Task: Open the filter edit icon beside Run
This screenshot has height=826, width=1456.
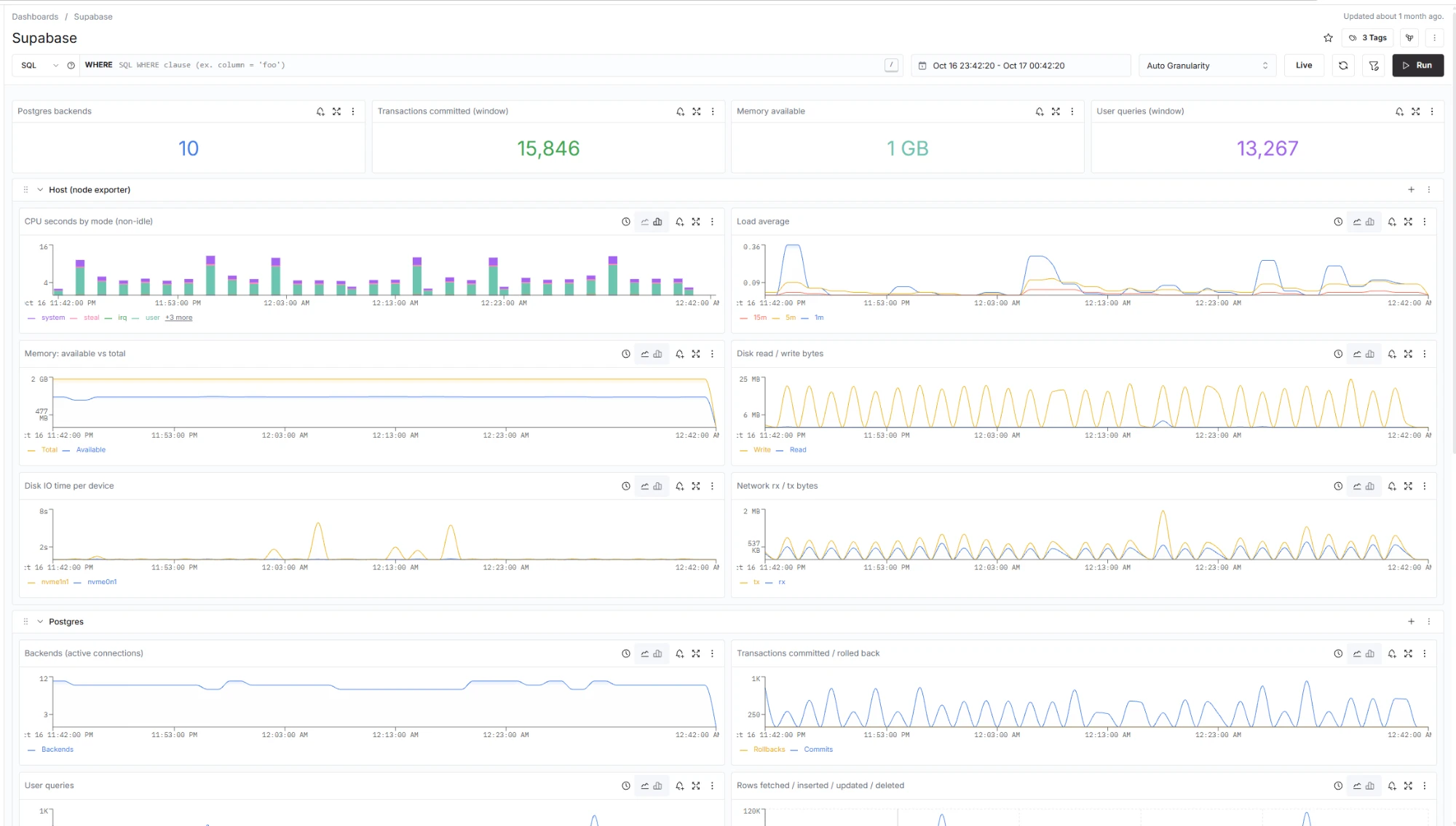Action: 1374,66
